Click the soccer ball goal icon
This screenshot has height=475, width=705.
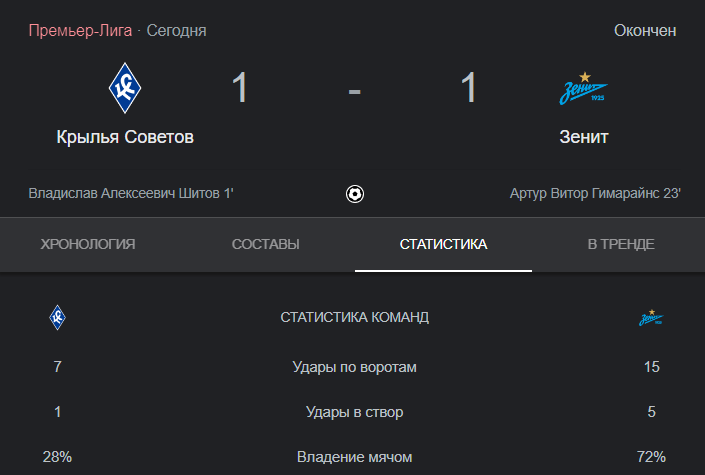click(x=355, y=194)
